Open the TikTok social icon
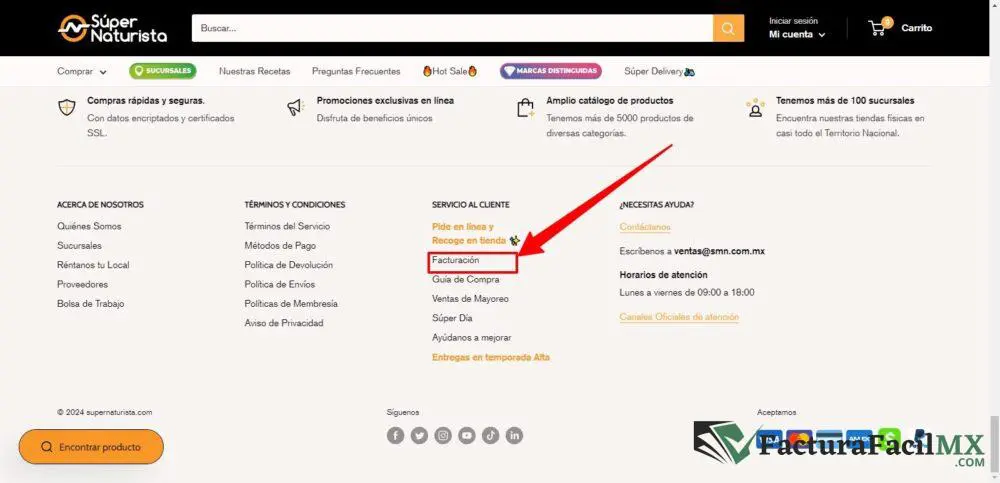This screenshot has height=483, width=1000. click(x=490, y=436)
